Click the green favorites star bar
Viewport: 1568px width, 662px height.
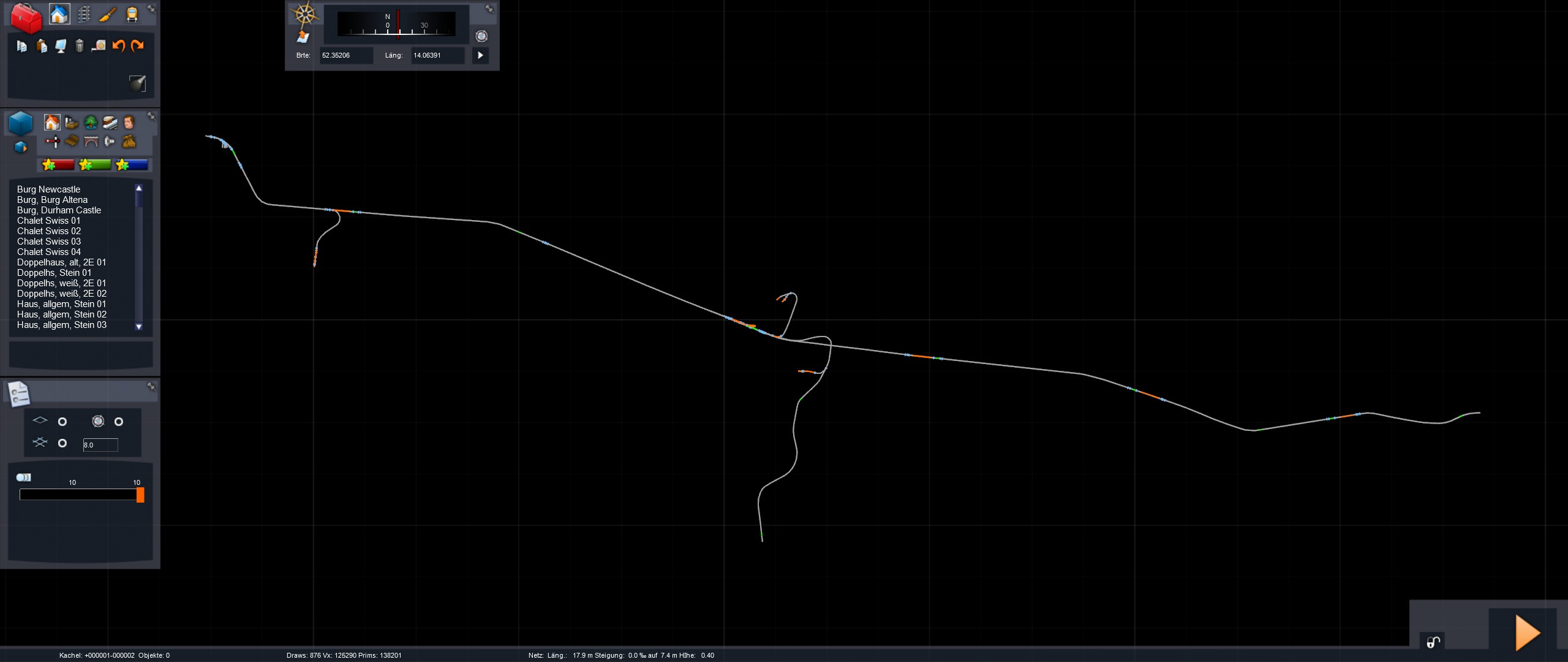click(x=96, y=165)
